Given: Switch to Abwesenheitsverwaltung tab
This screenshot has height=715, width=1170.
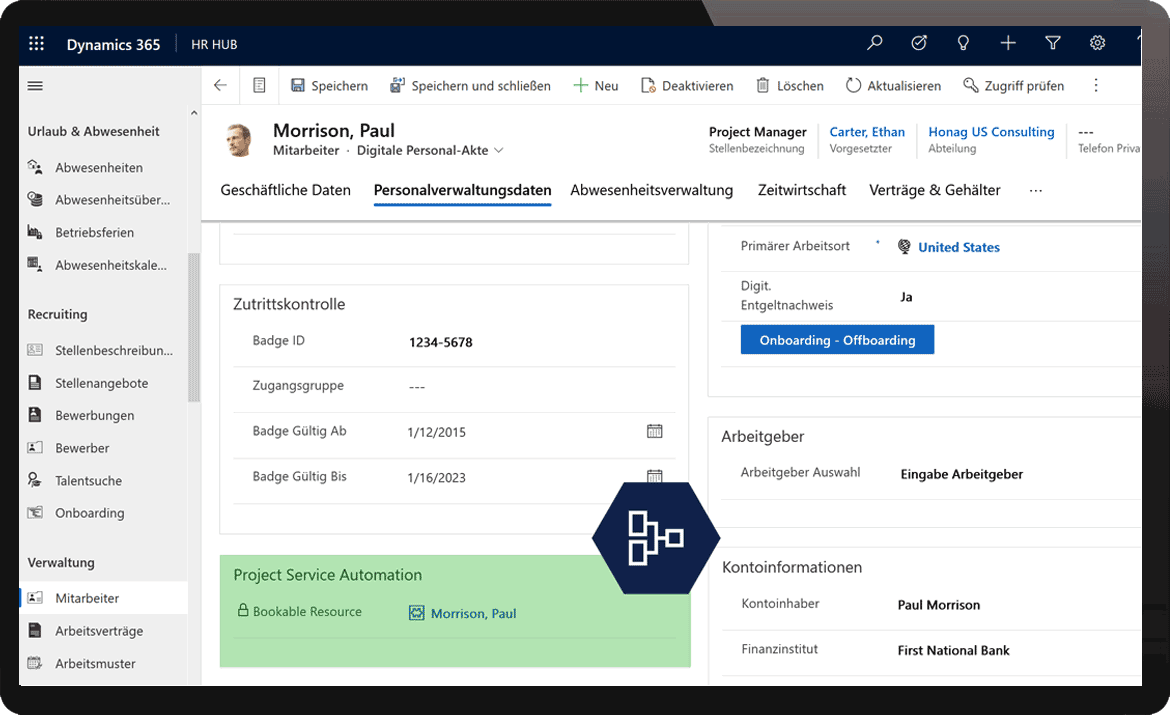Looking at the screenshot, I should coord(651,190).
